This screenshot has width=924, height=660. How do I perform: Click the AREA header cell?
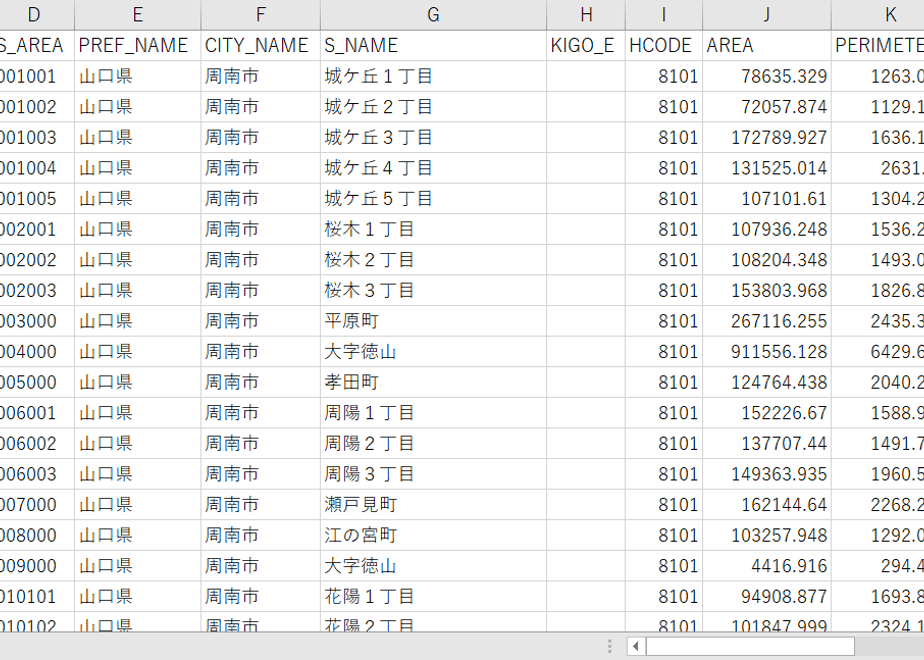[x=767, y=45]
